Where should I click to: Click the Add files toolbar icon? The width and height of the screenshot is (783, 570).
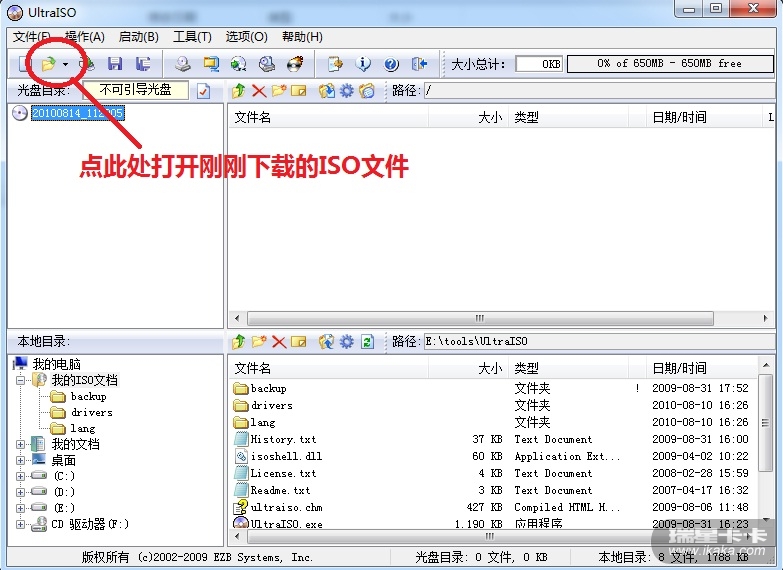tap(335, 63)
